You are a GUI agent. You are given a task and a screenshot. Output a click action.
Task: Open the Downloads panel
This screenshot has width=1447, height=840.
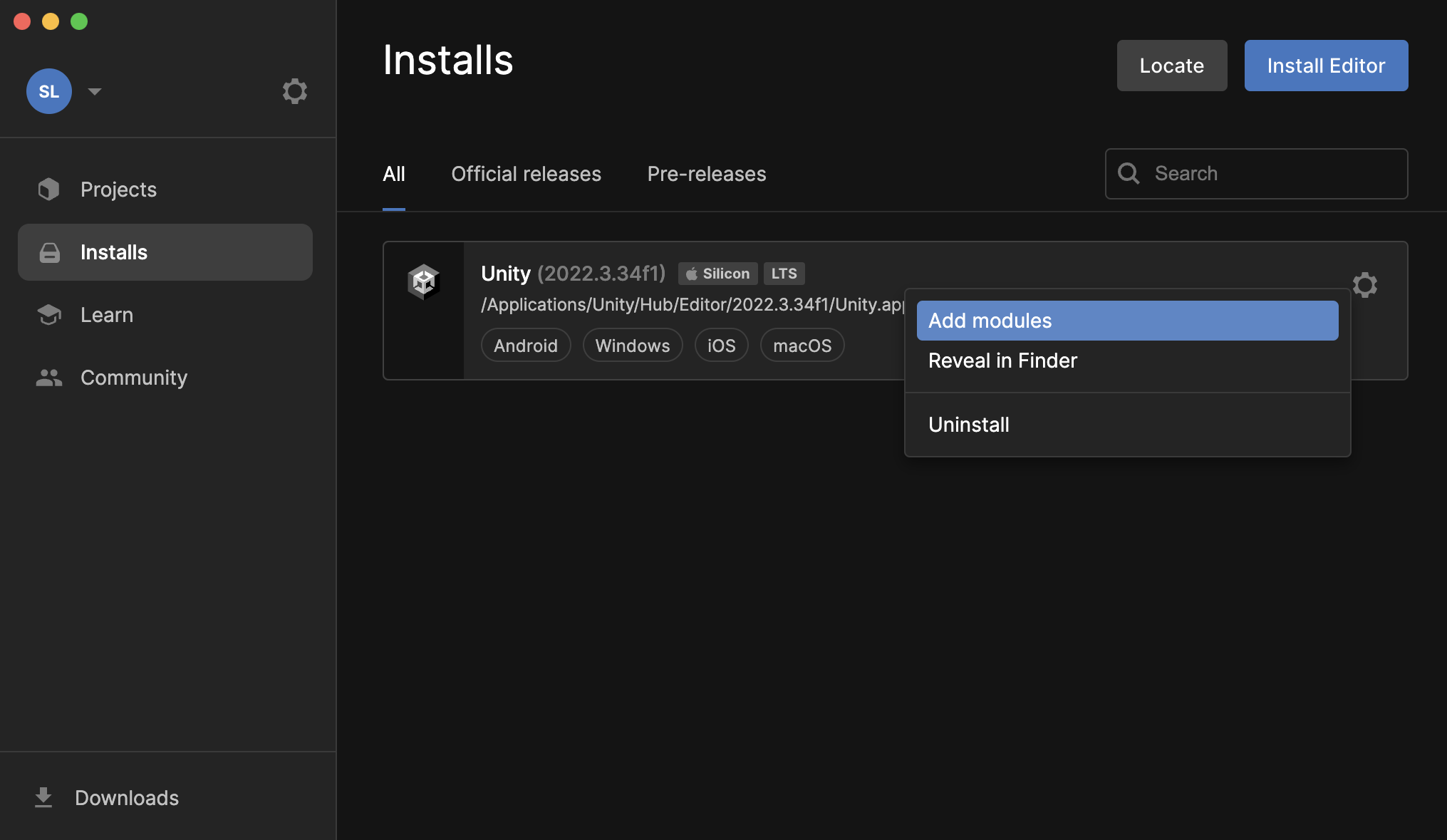click(126, 798)
